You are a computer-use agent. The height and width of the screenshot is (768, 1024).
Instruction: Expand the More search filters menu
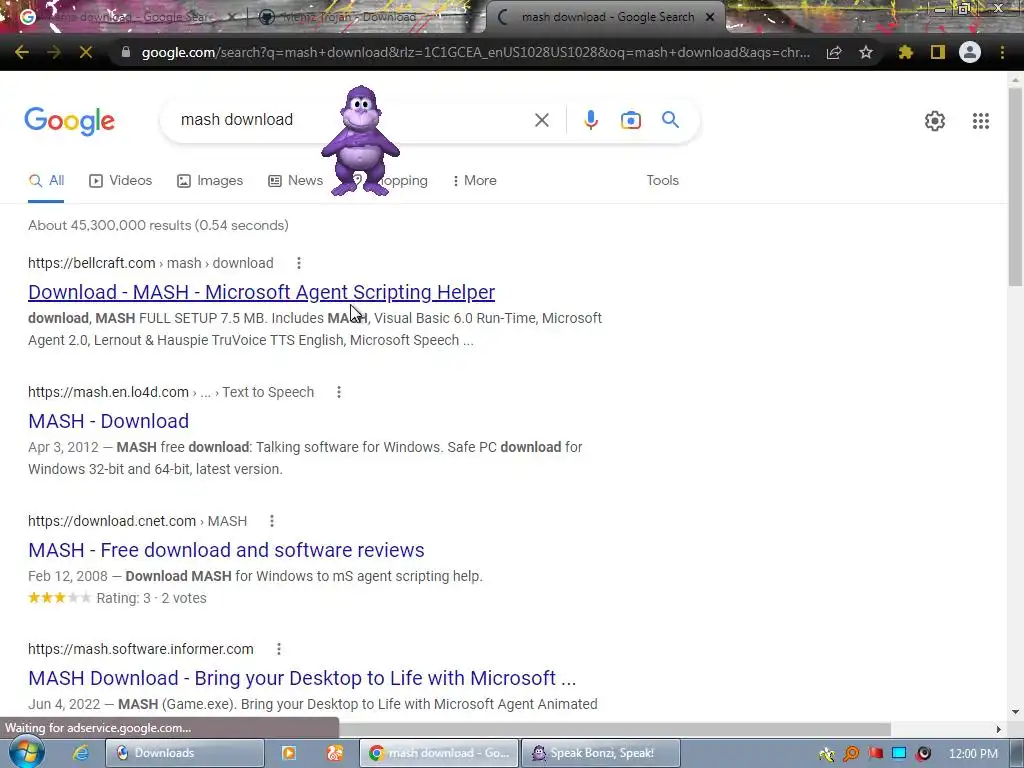point(475,180)
